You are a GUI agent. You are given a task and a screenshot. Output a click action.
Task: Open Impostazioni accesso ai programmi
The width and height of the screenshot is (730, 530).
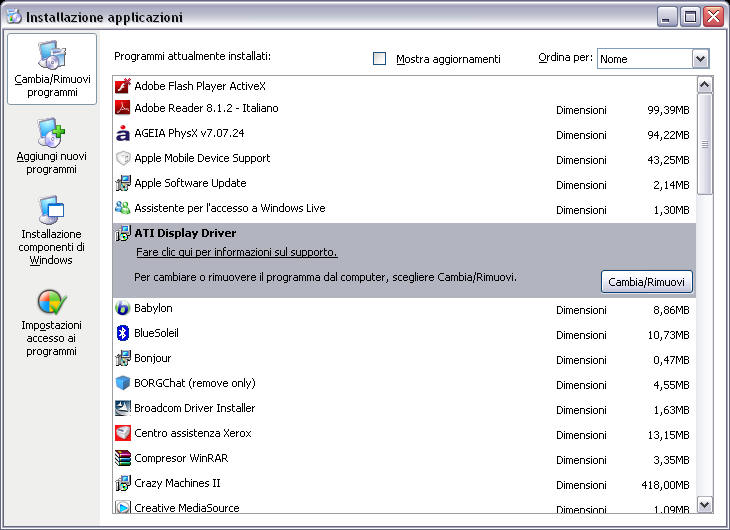coord(51,323)
